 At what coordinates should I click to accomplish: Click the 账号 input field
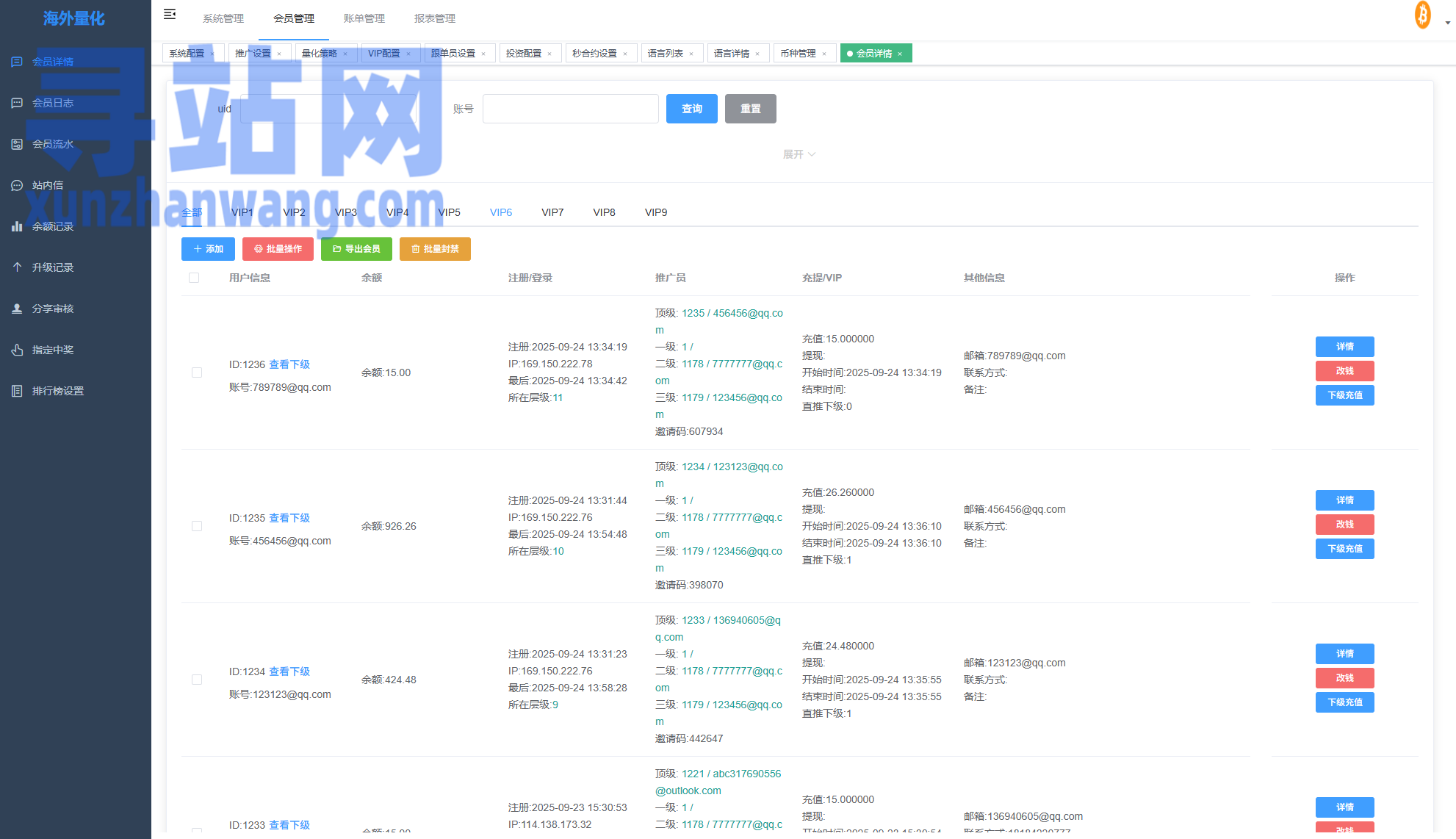click(x=570, y=109)
